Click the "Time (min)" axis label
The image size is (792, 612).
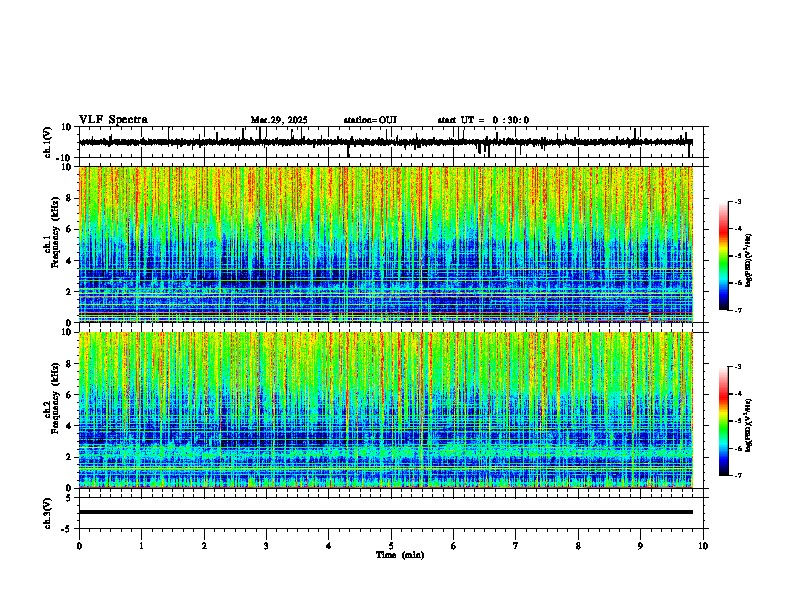coord(400,555)
